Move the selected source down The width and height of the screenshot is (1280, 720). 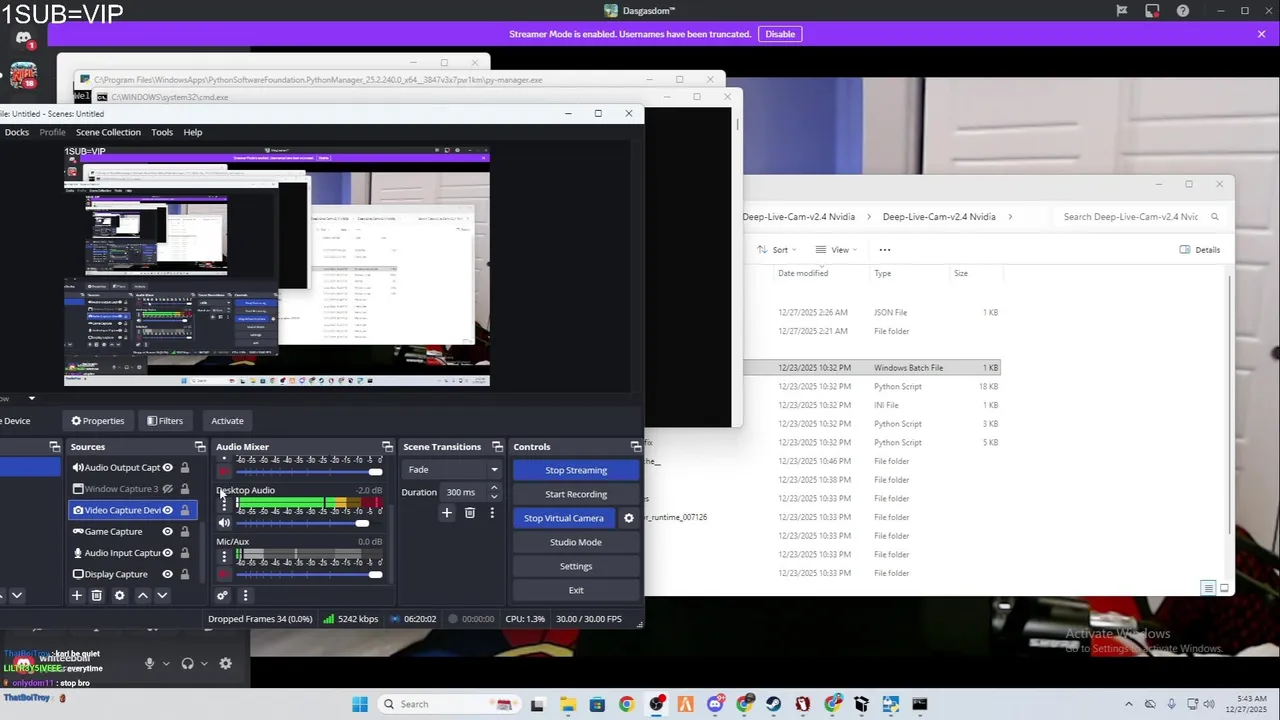click(x=162, y=595)
